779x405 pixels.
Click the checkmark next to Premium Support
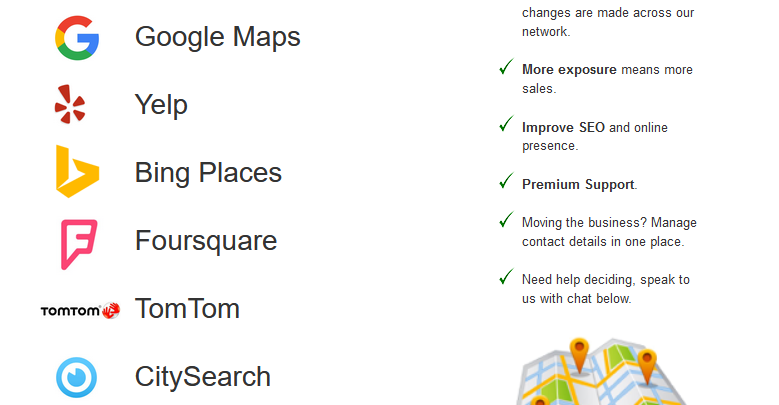point(505,183)
